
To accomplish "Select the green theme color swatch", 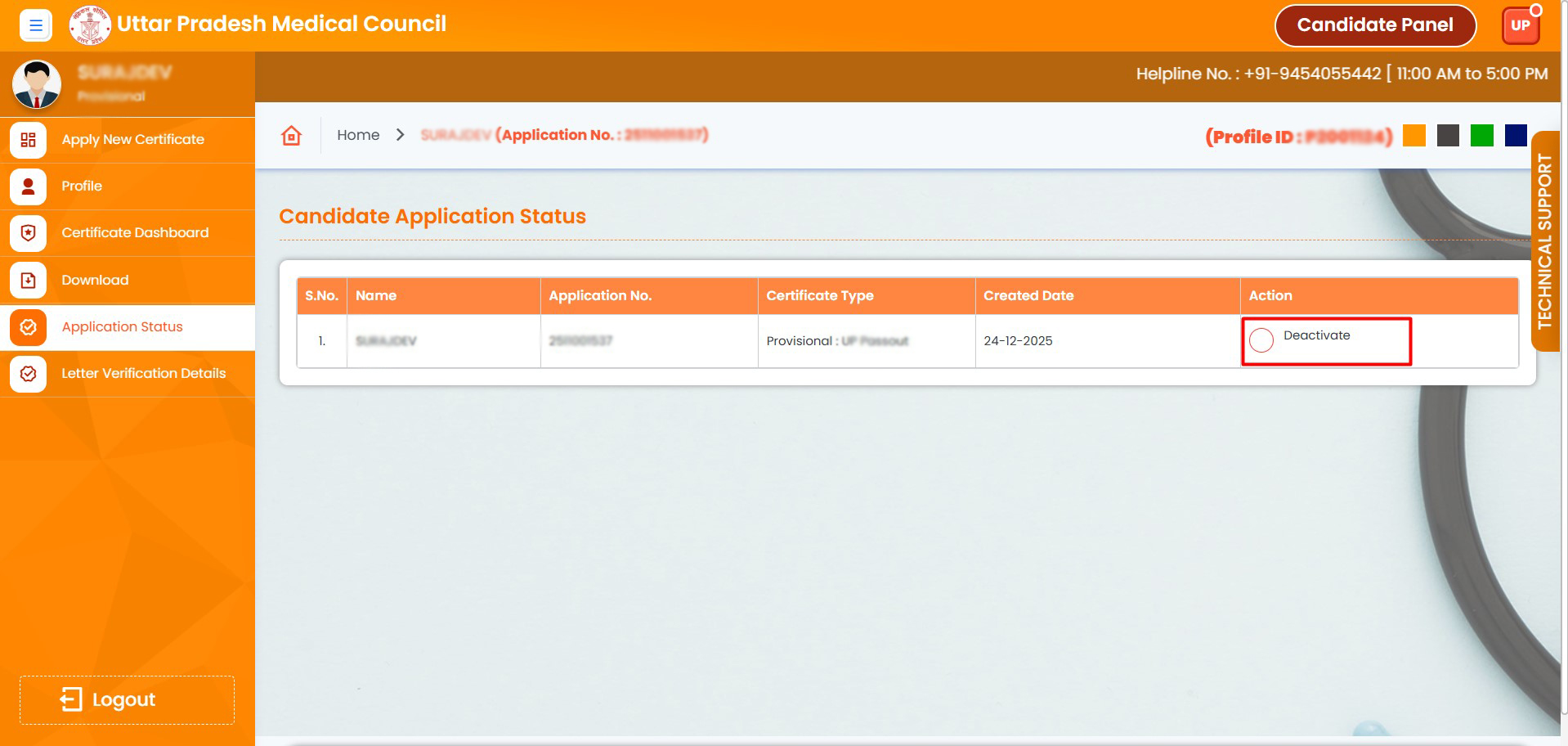I will click(1481, 136).
